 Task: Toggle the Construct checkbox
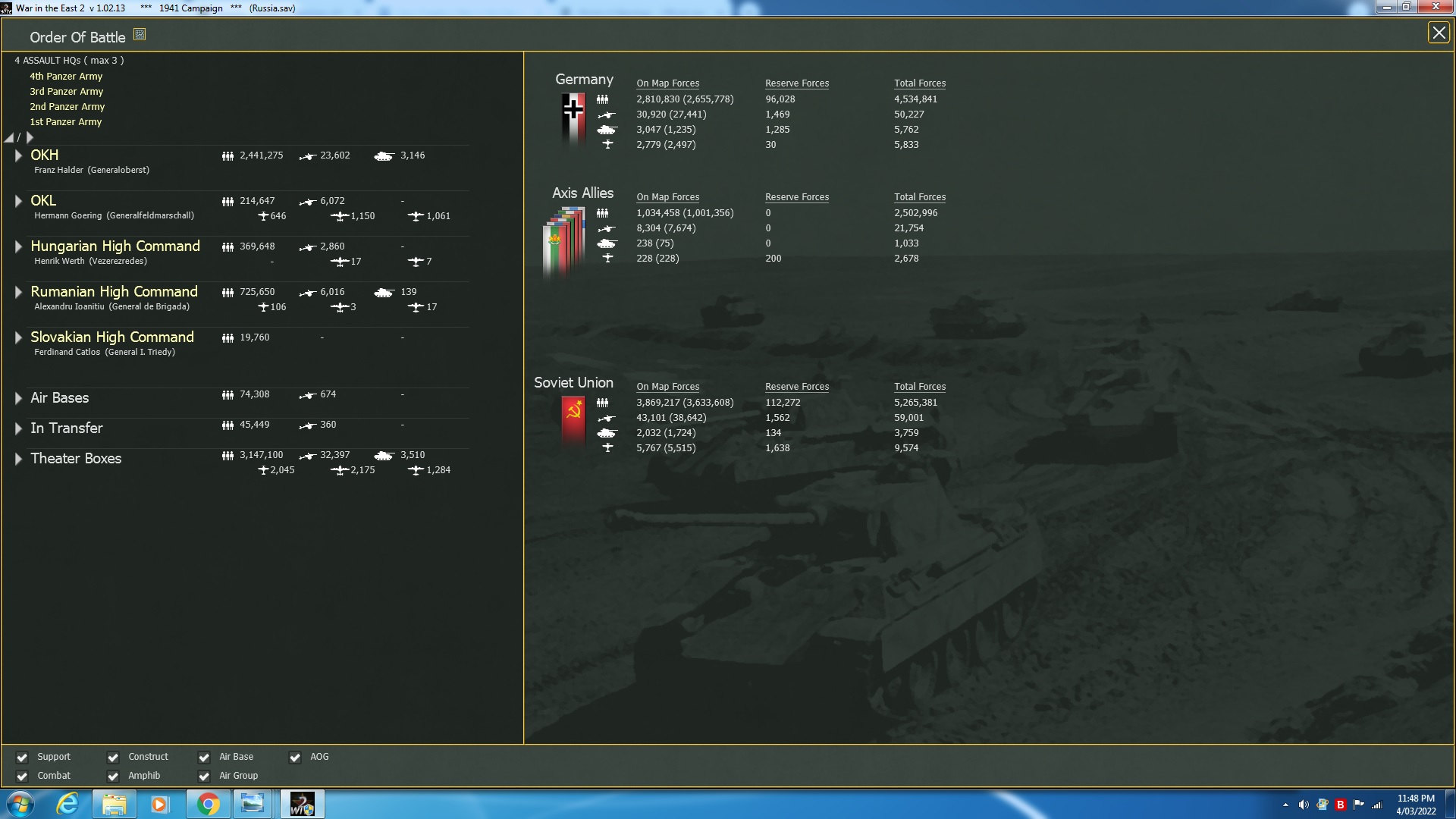pyautogui.click(x=113, y=757)
